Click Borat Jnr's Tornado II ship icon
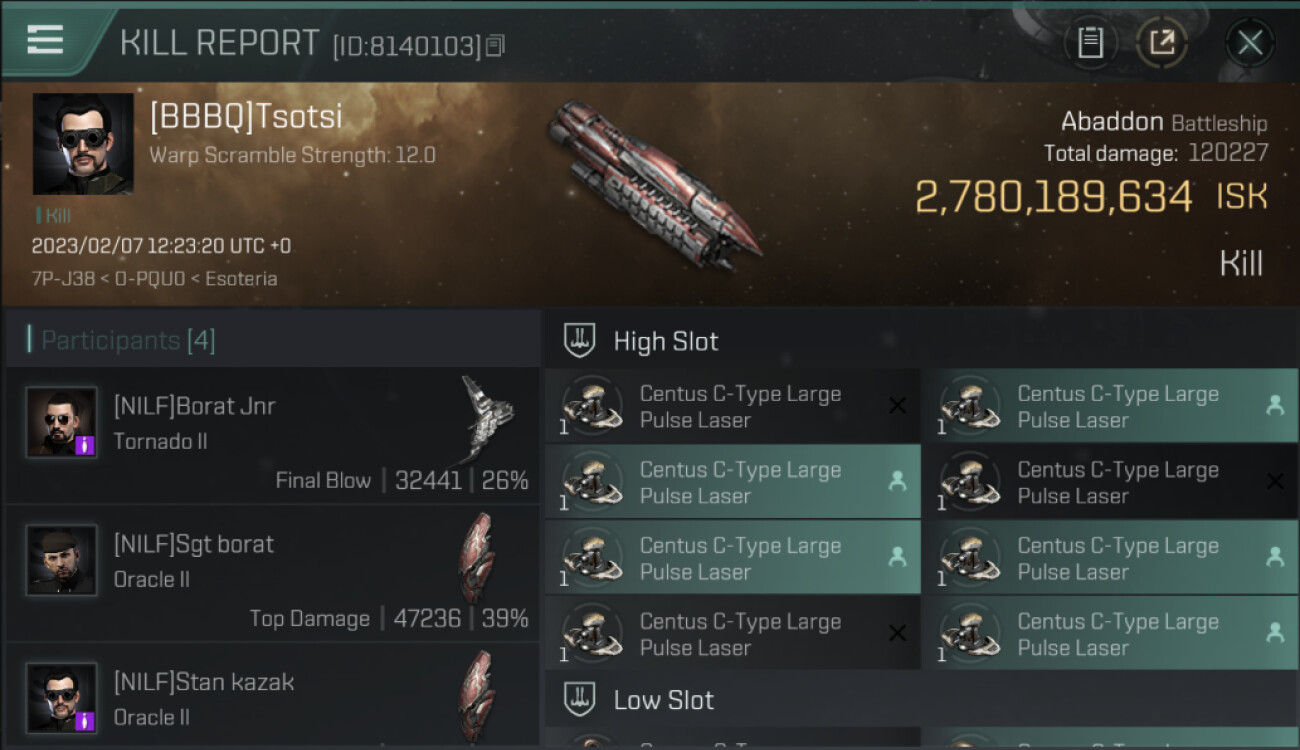The image size is (1300, 750). pos(487,416)
